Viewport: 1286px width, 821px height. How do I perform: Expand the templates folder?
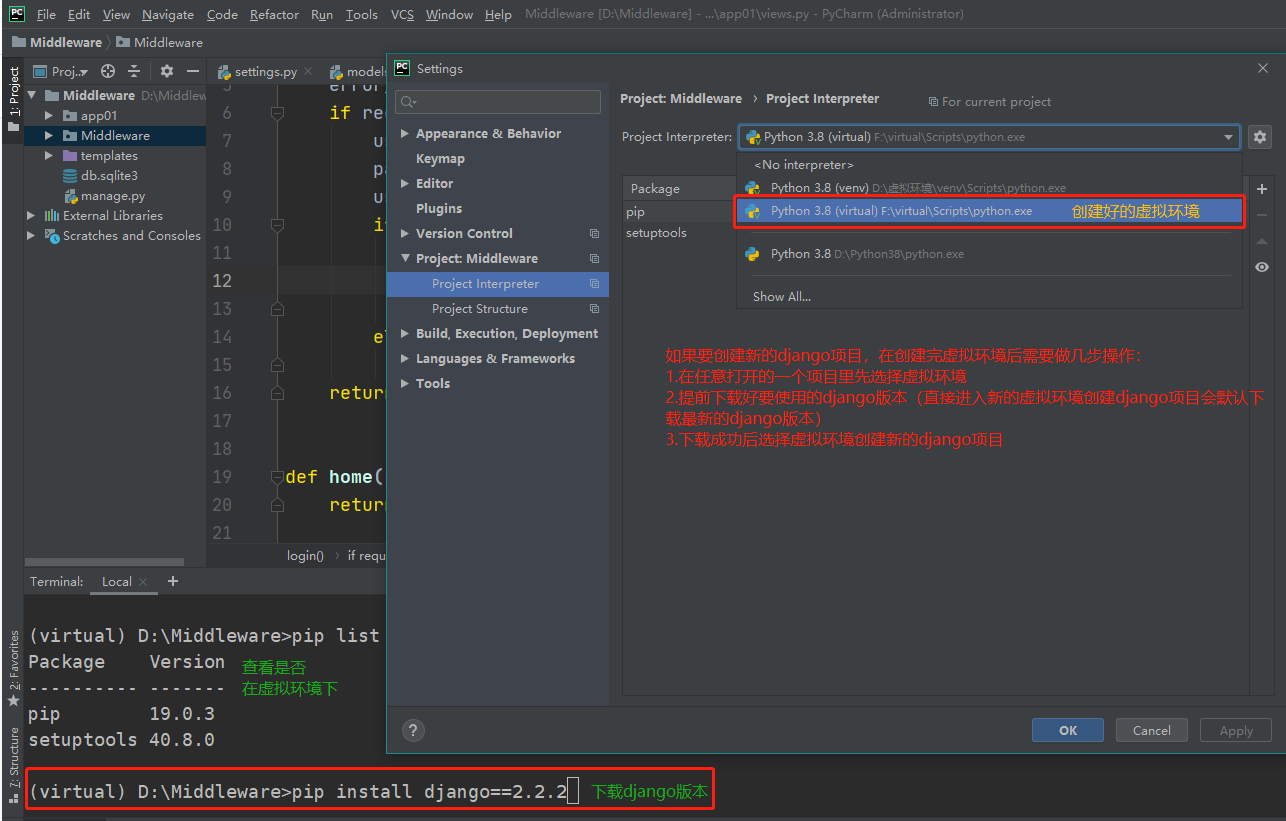click(x=48, y=156)
